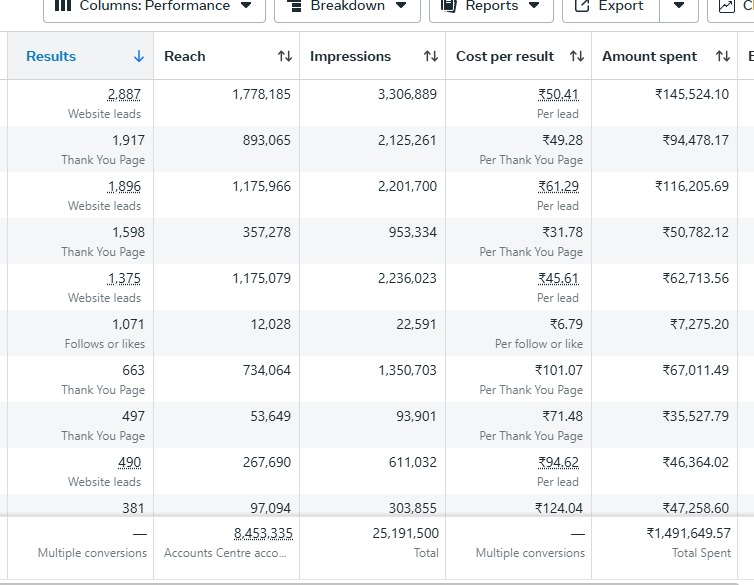Click the 1,375 Website leads result value
This screenshot has height=585, width=754.
(x=124, y=278)
